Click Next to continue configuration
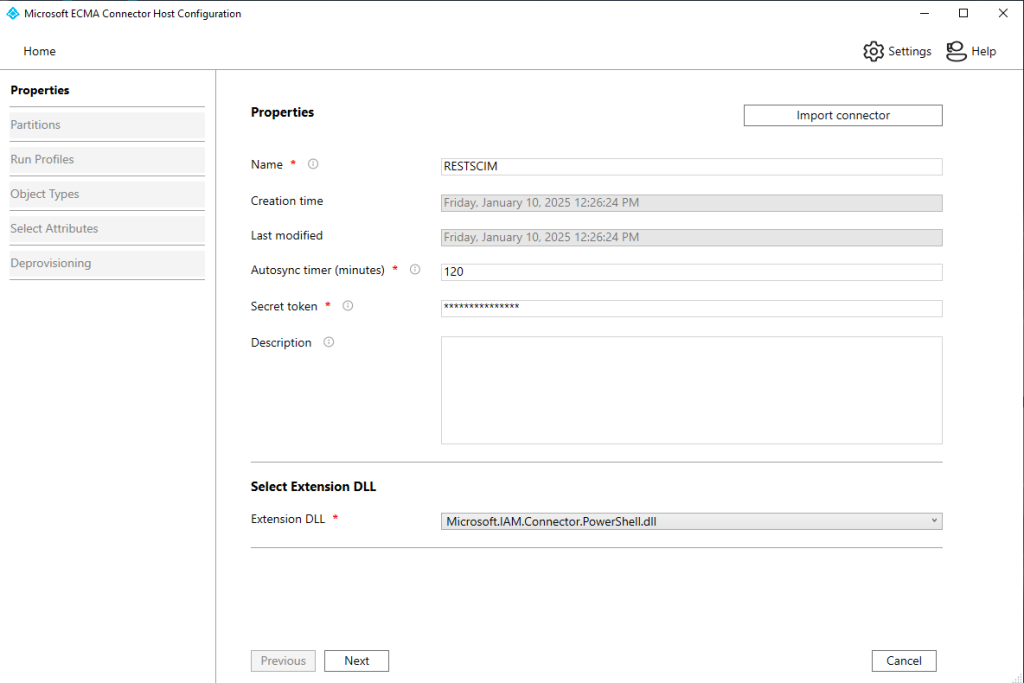This screenshot has height=683, width=1024. click(x=356, y=660)
